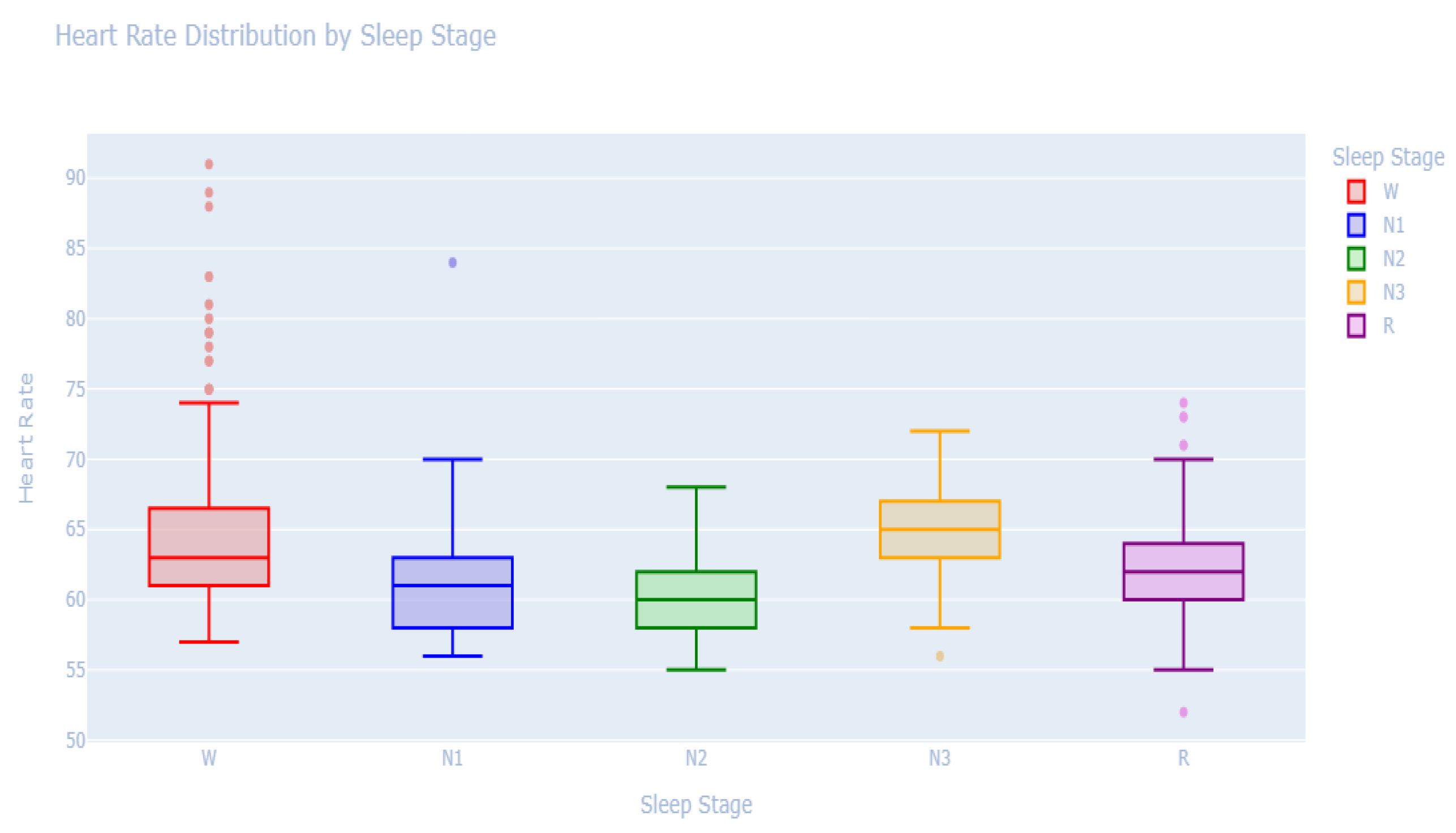Click the highest W outlier near 91

pos(209,164)
